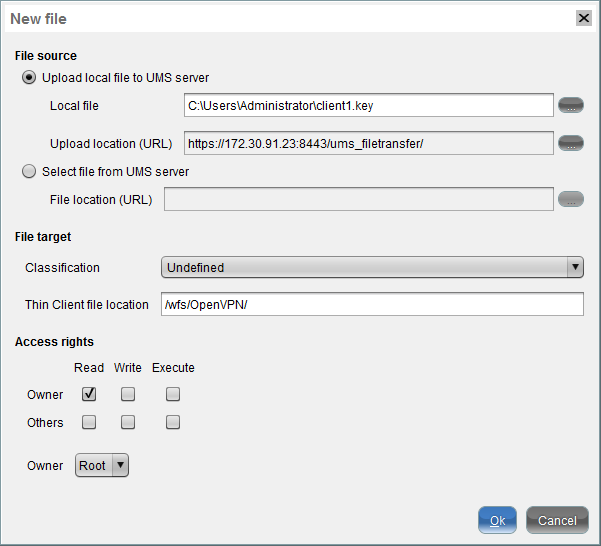Check Others Write permission
Image resolution: width=601 pixels, height=546 pixels.
click(x=128, y=422)
